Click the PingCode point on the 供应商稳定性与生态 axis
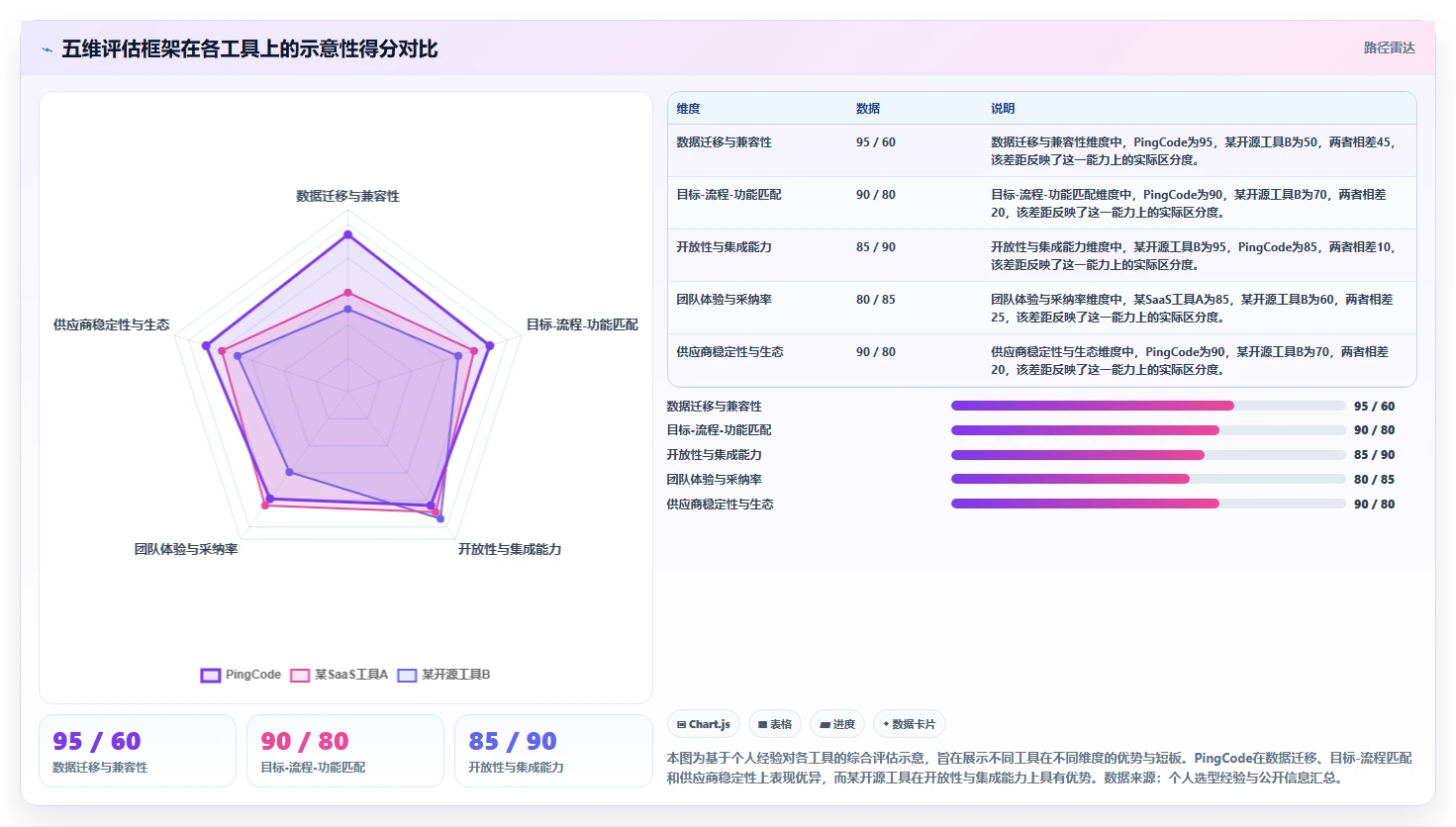This screenshot has height=827, width=1456. tap(206, 345)
